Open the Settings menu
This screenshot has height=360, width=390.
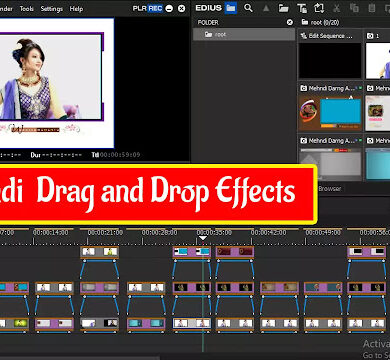pyautogui.click(x=52, y=9)
